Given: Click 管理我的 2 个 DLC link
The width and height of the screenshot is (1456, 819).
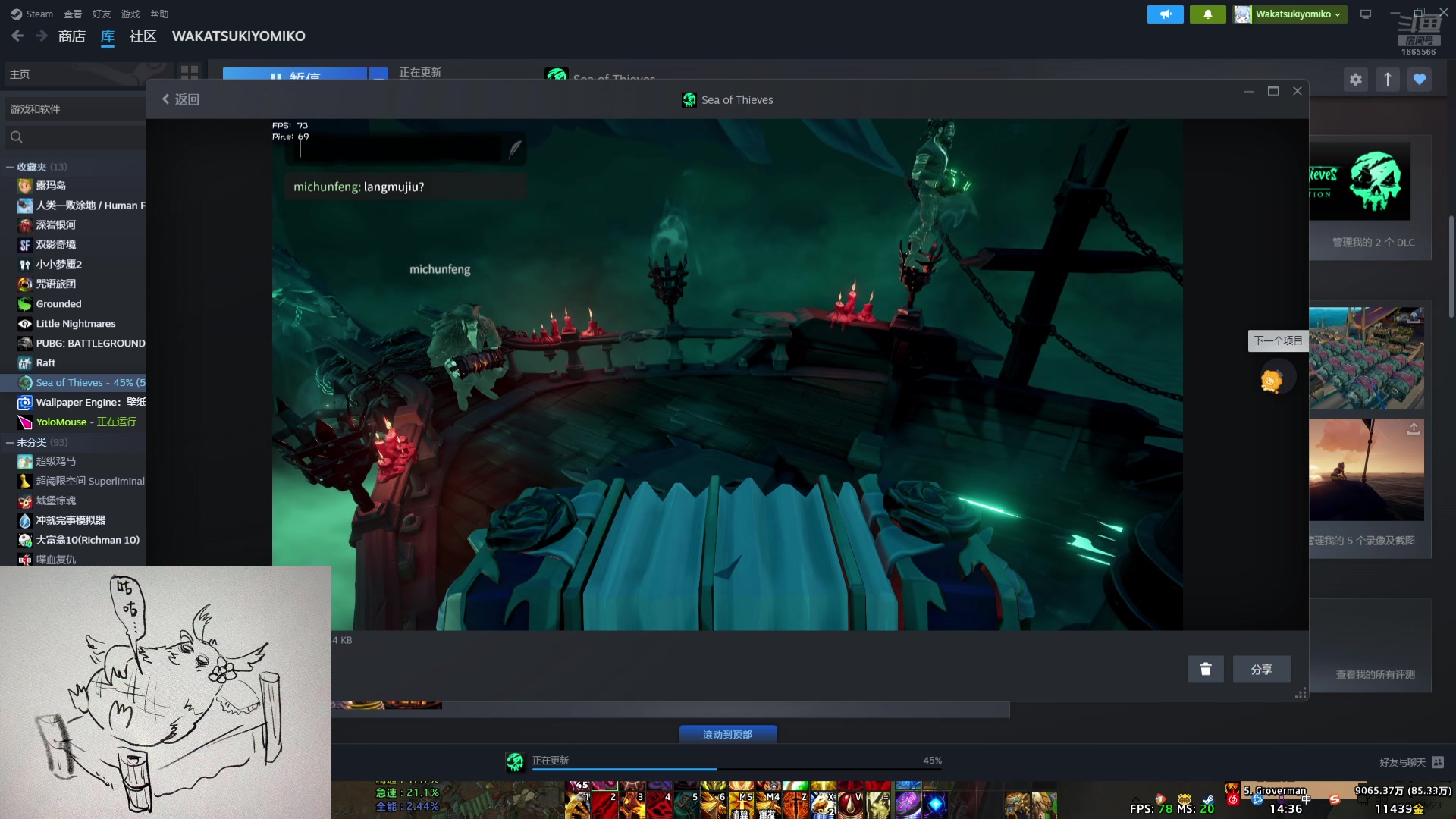Looking at the screenshot, I should (1373, 243).
